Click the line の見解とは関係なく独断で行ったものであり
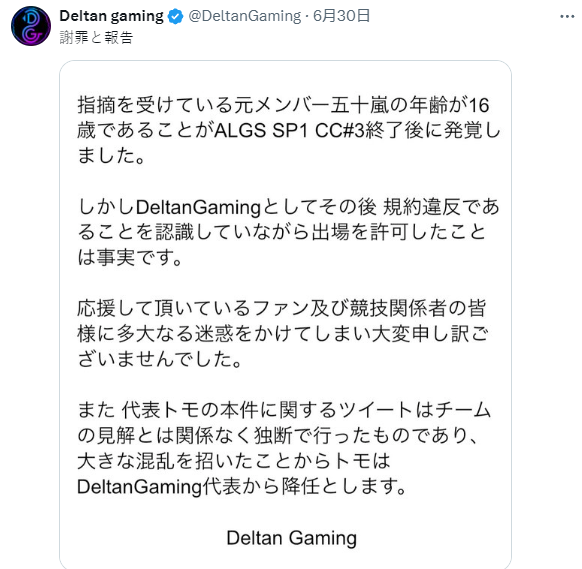 (x=277, y=435)
